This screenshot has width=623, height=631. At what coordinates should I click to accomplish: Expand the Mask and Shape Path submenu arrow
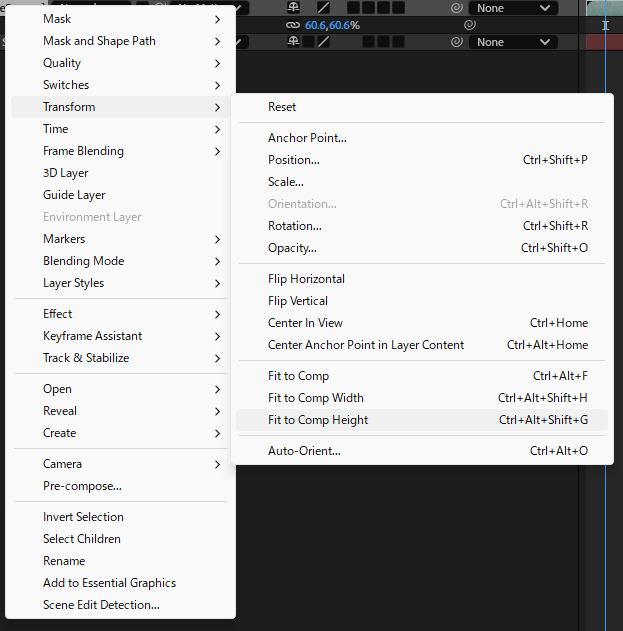pos(217,41)
